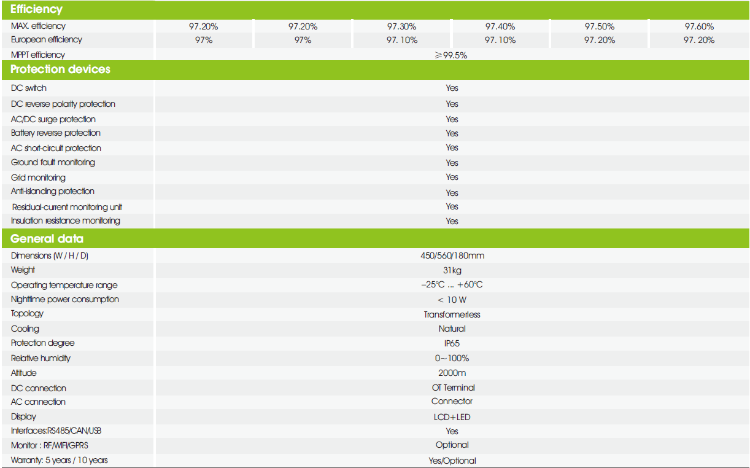Select the Protection devices section header
750x468 pixels.
pos(60,70)
